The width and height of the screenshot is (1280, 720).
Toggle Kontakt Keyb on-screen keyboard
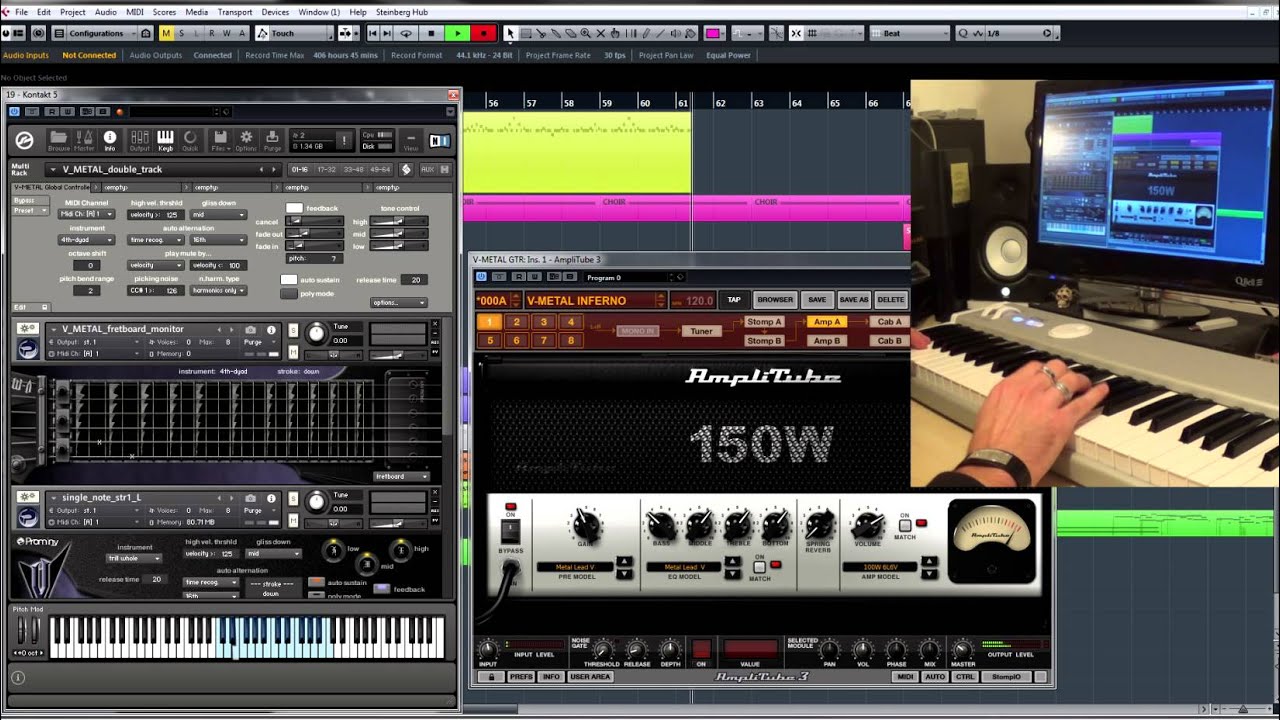click(165, 140)
